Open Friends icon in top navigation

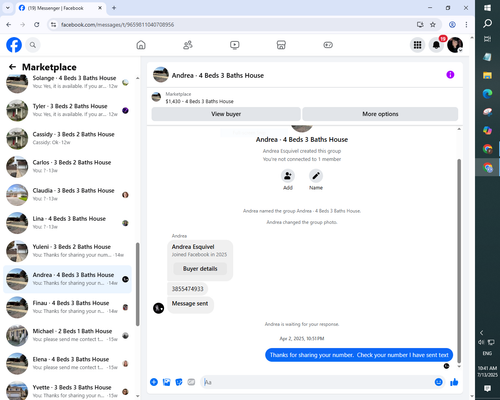coord(188,45)
